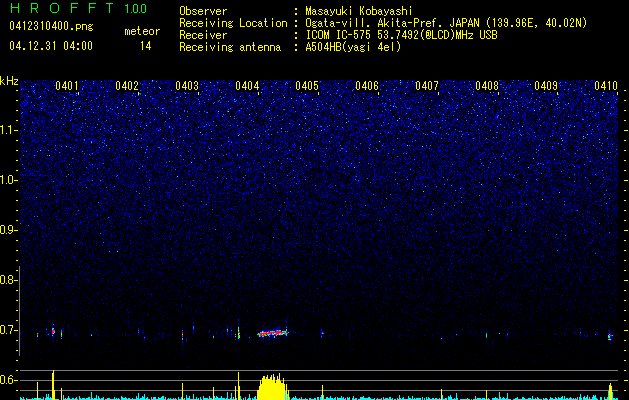The image size is (629, 400).
Task: Click the echo spot below 0410 marker
Action: point(610,337)
